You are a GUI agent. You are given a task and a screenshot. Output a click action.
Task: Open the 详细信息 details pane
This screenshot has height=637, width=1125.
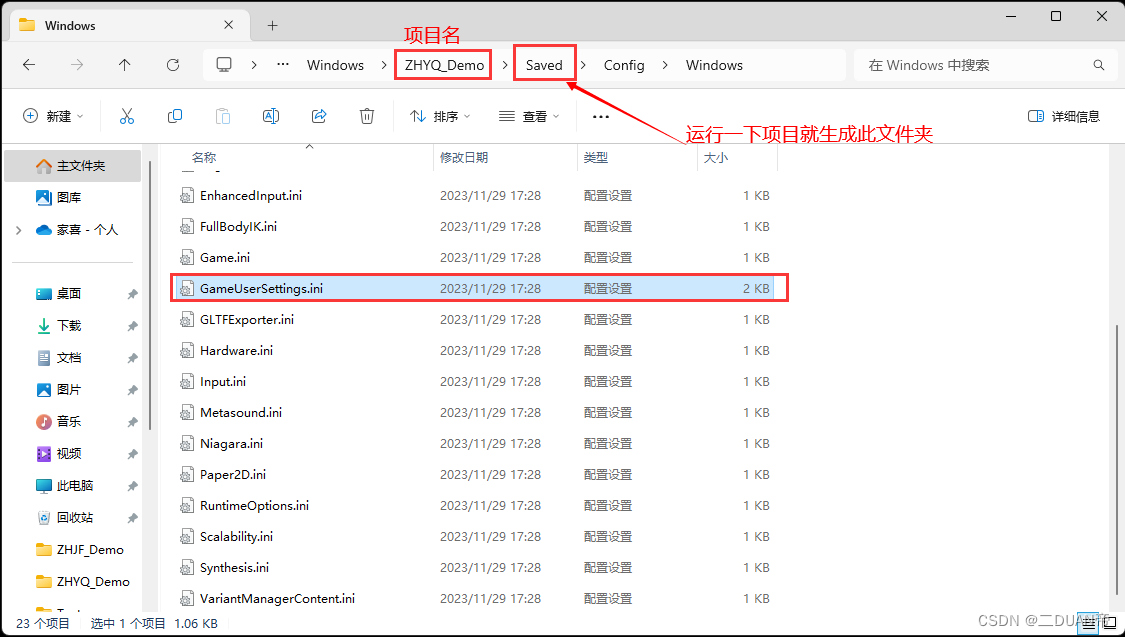[x=1064, y=115]
